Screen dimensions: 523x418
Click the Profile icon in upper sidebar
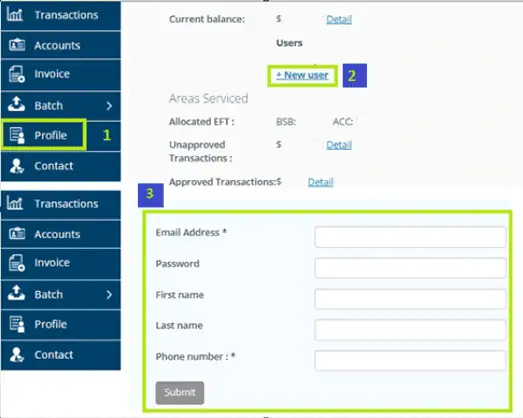(17, 135)
